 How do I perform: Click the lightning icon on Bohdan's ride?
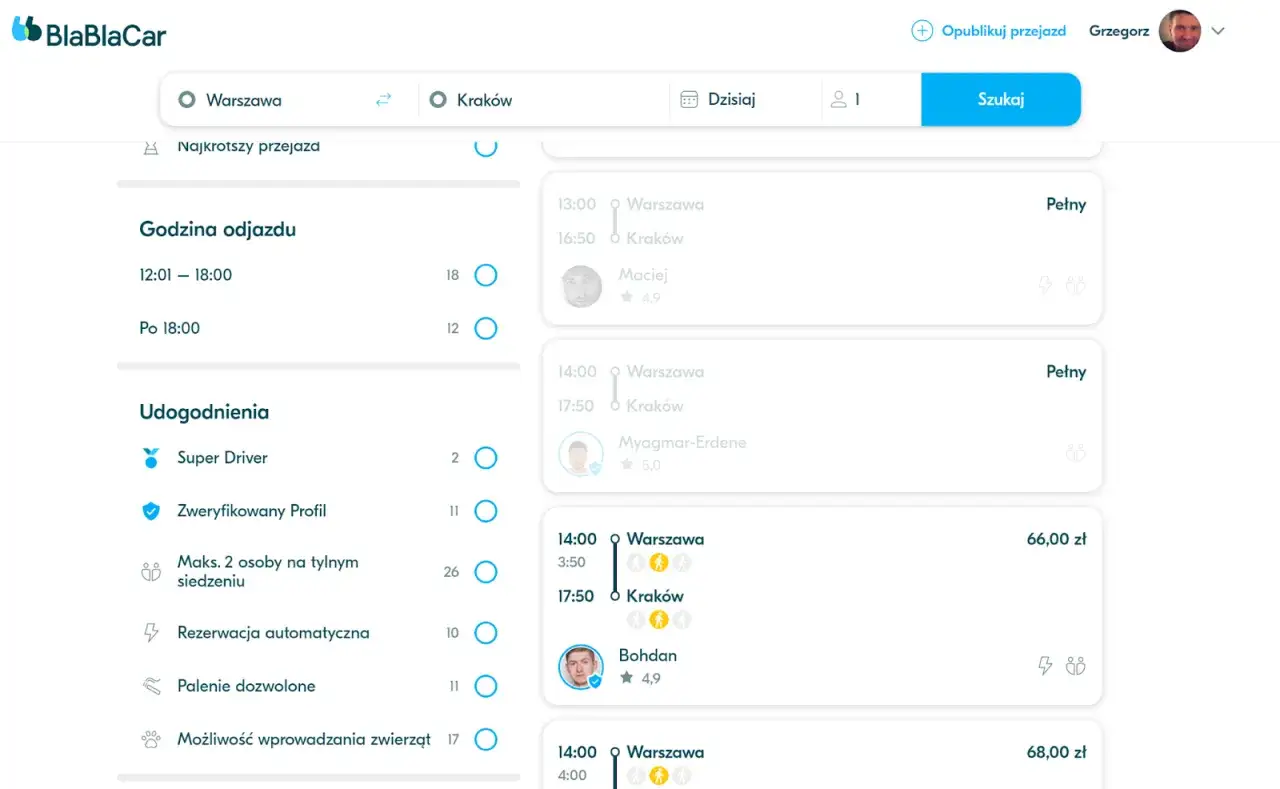click(x=1045, y=665)
